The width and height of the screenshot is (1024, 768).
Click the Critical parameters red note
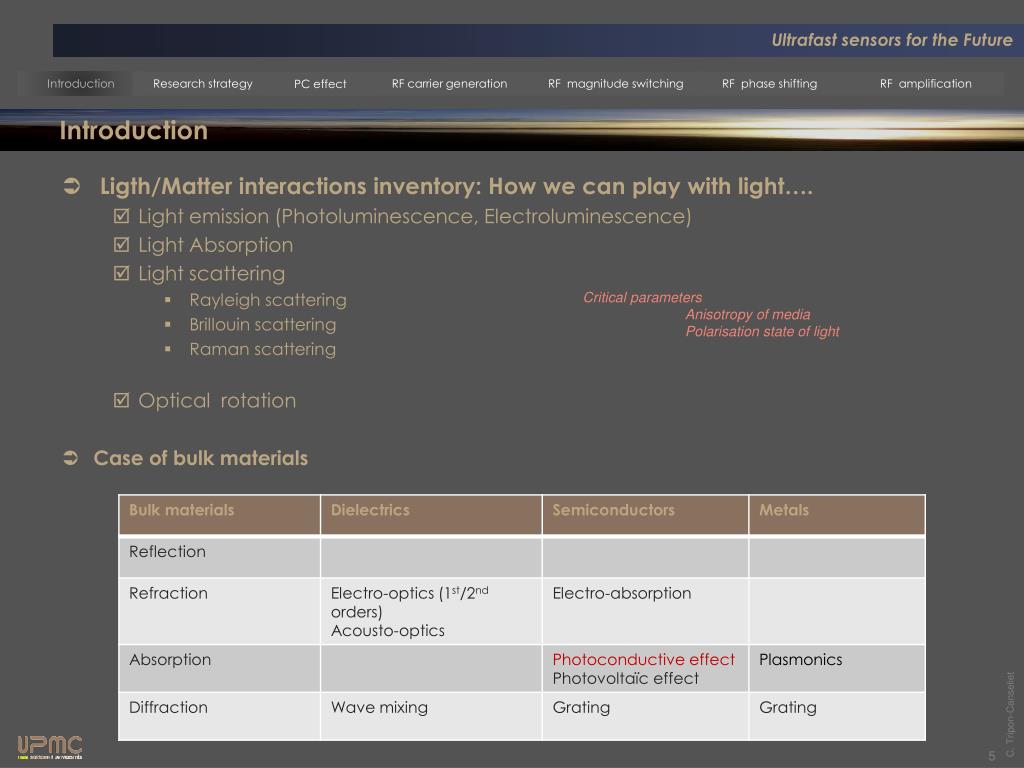click(x=643, y=298)
